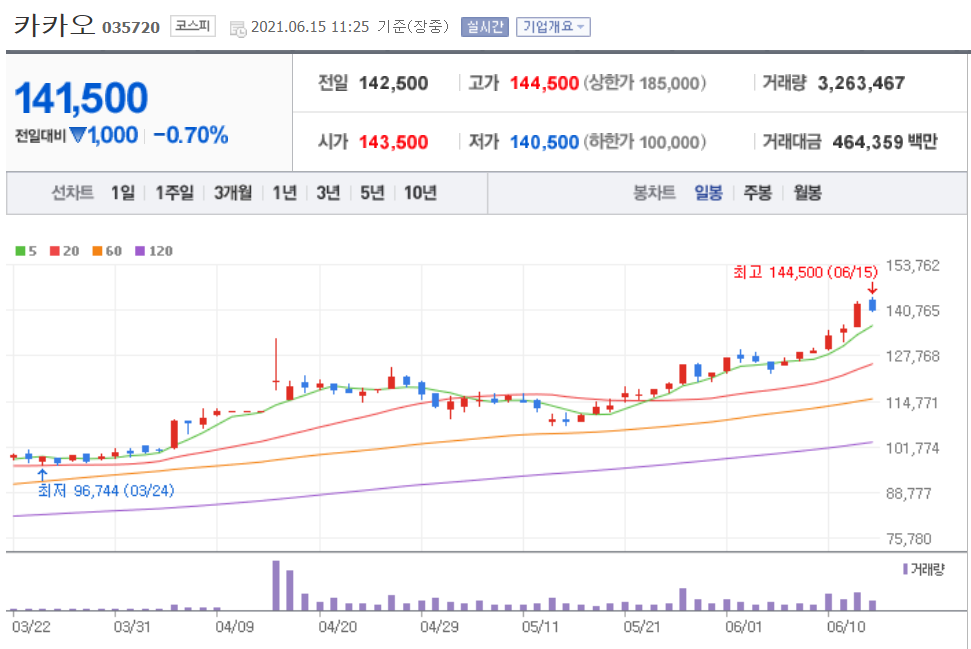Click the calendar icon beside the date
The width and height of the screenshot is (971, 649).
pos(238,28)
